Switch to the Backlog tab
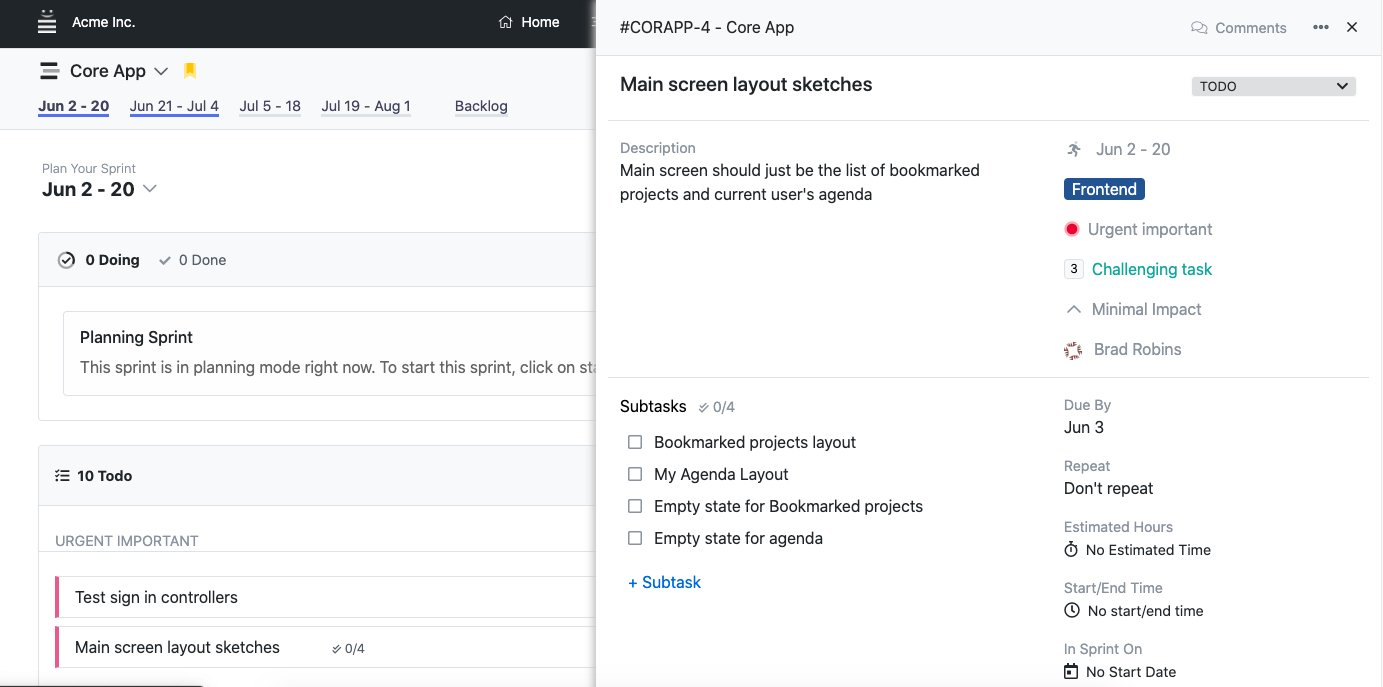 click(481, 106)
